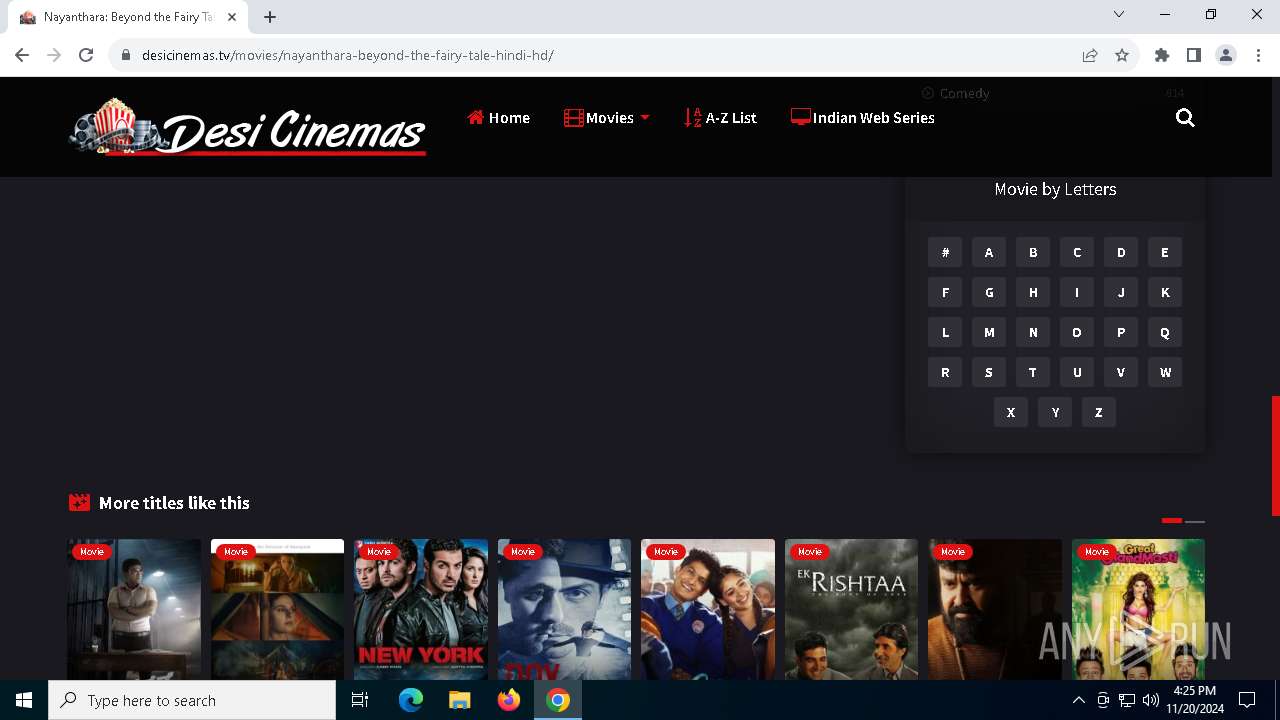Image resolution: width=1280 pixels, height=720 pixels.
Task: Browse movies starting with #
Action: pos(945,253)
